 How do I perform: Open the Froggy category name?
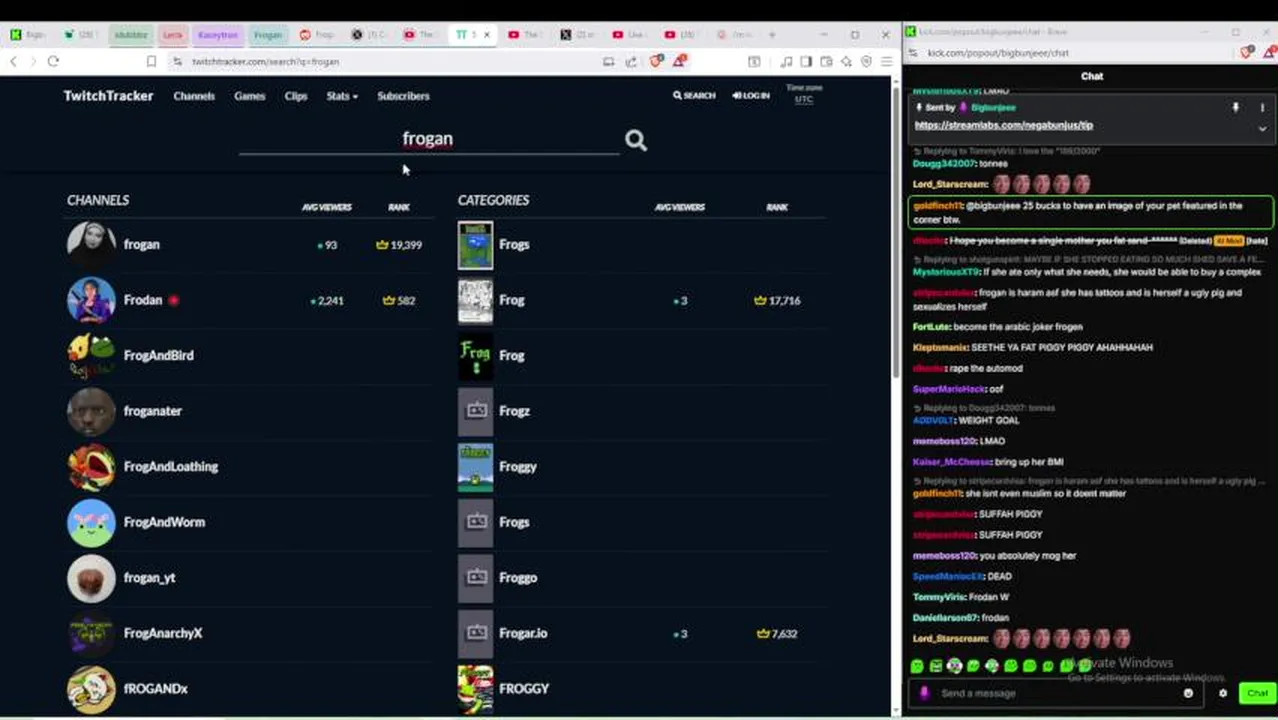[x=518, y=466]
